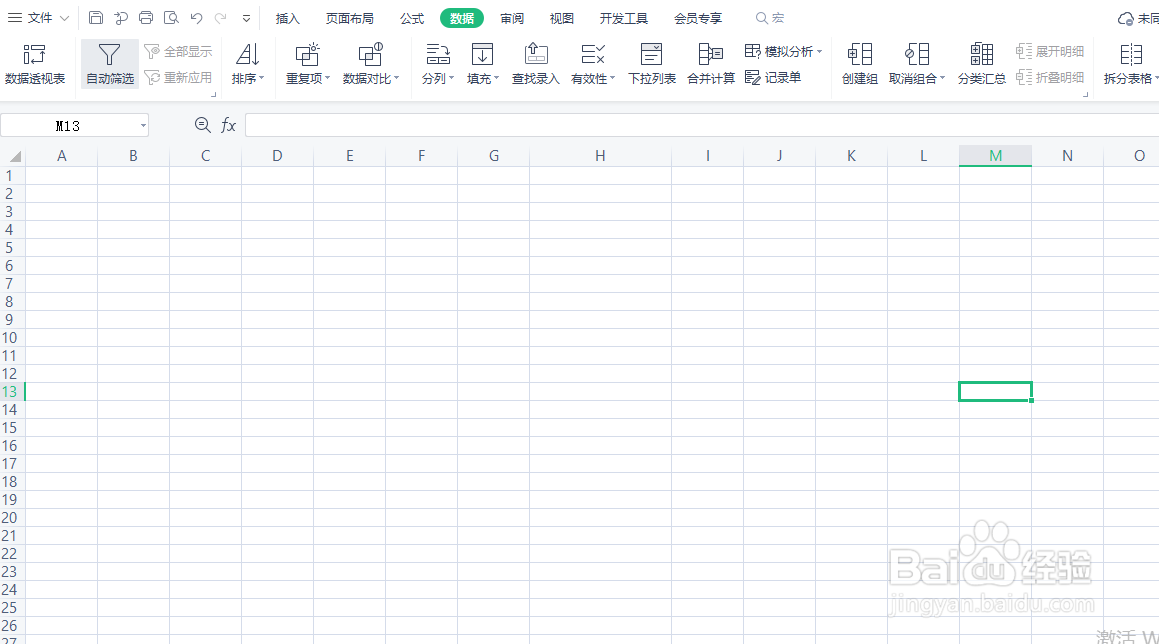Click into the formula bar input
Viewport: 1159px width, 644px height.
point(701,126)
